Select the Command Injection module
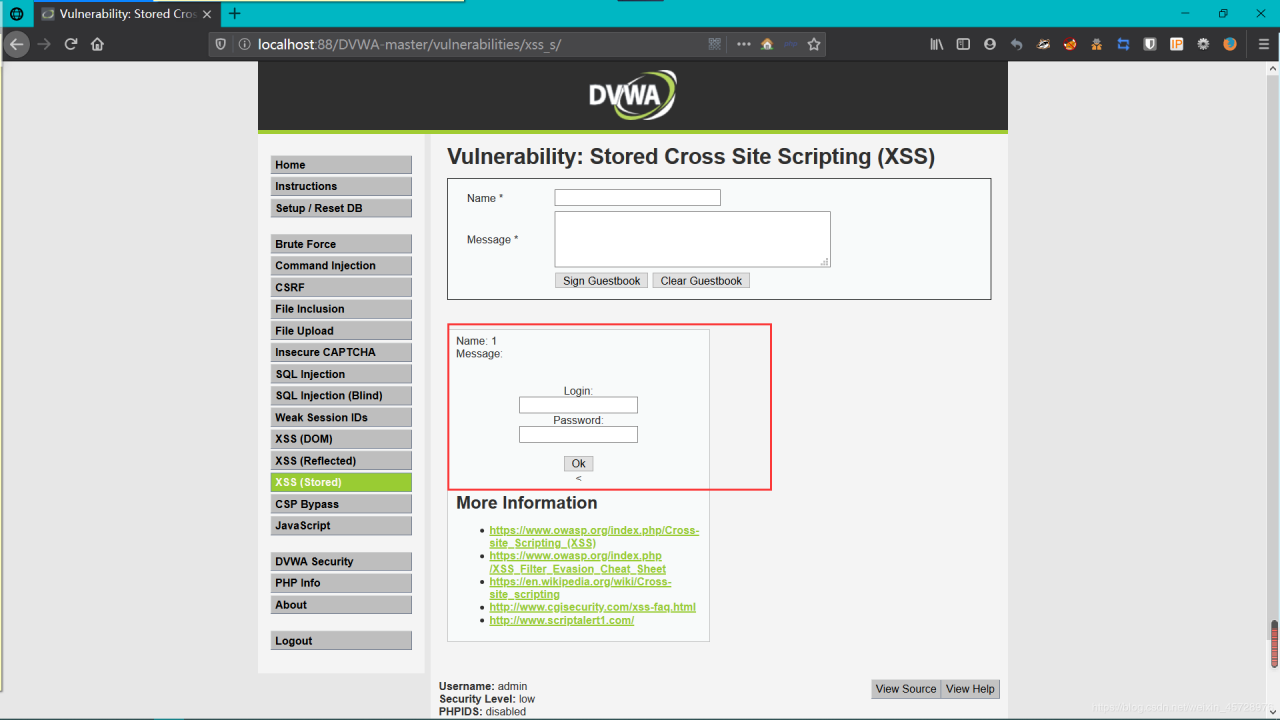This screenshot has width=1280, height=720. point(341,266)
